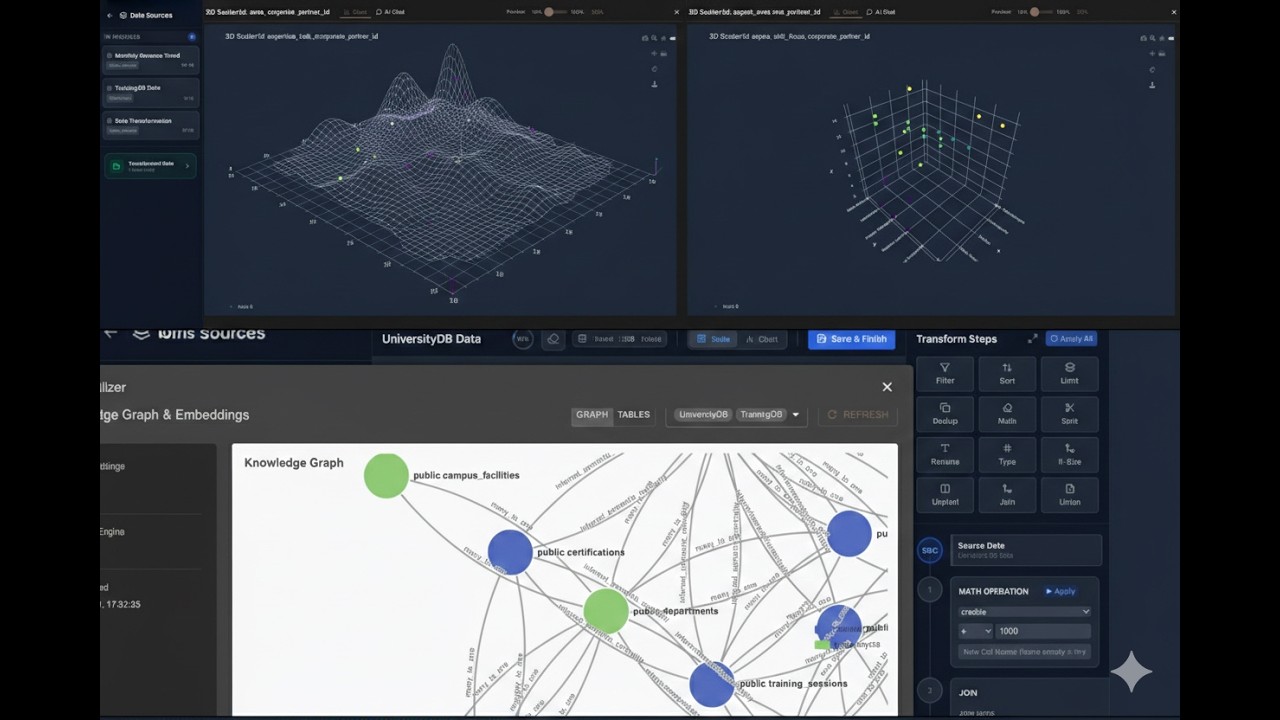The image size is (1280, 720).
Task: Select the public departments green node
Action: tap(605, 611)
